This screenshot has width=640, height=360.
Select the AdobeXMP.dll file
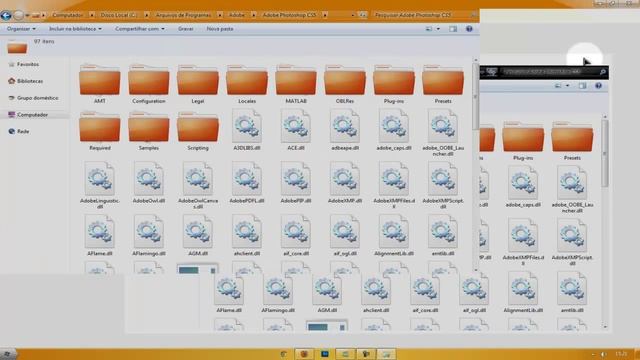coord(345,183)
